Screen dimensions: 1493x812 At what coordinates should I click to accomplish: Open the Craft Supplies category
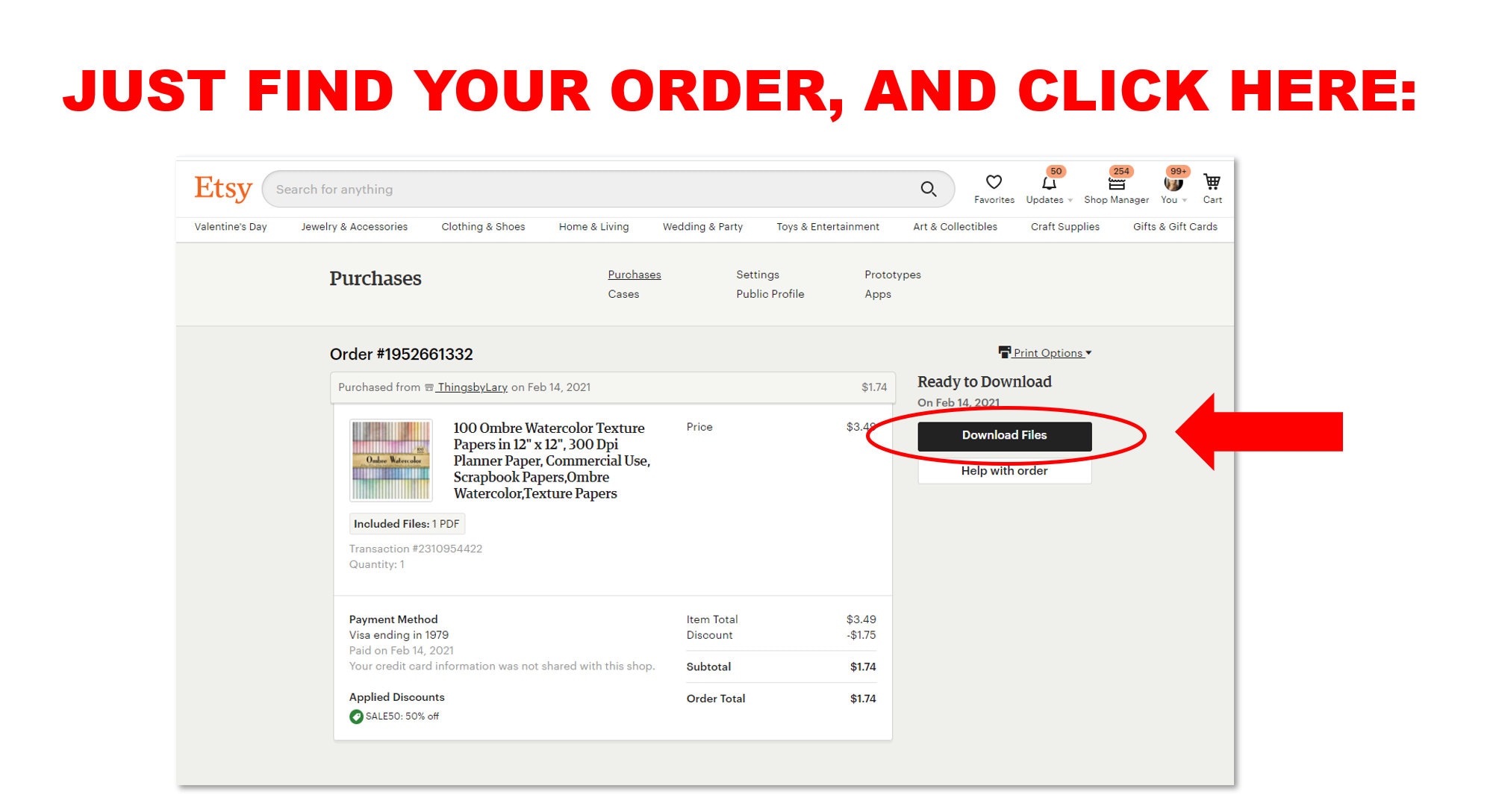click(x=1065, y=227)
